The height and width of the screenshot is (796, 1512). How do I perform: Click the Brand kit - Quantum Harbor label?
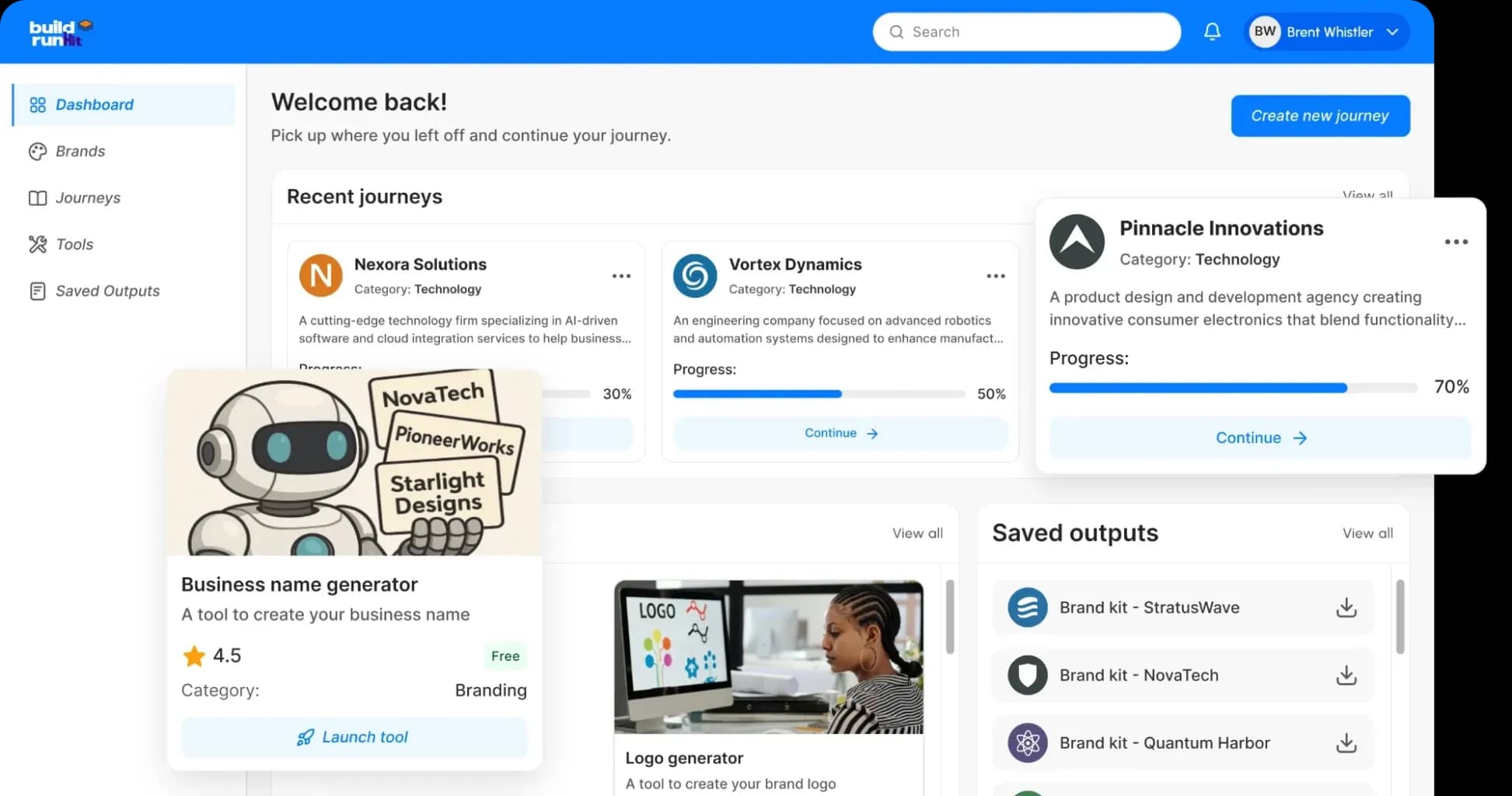pos(1165,742)
